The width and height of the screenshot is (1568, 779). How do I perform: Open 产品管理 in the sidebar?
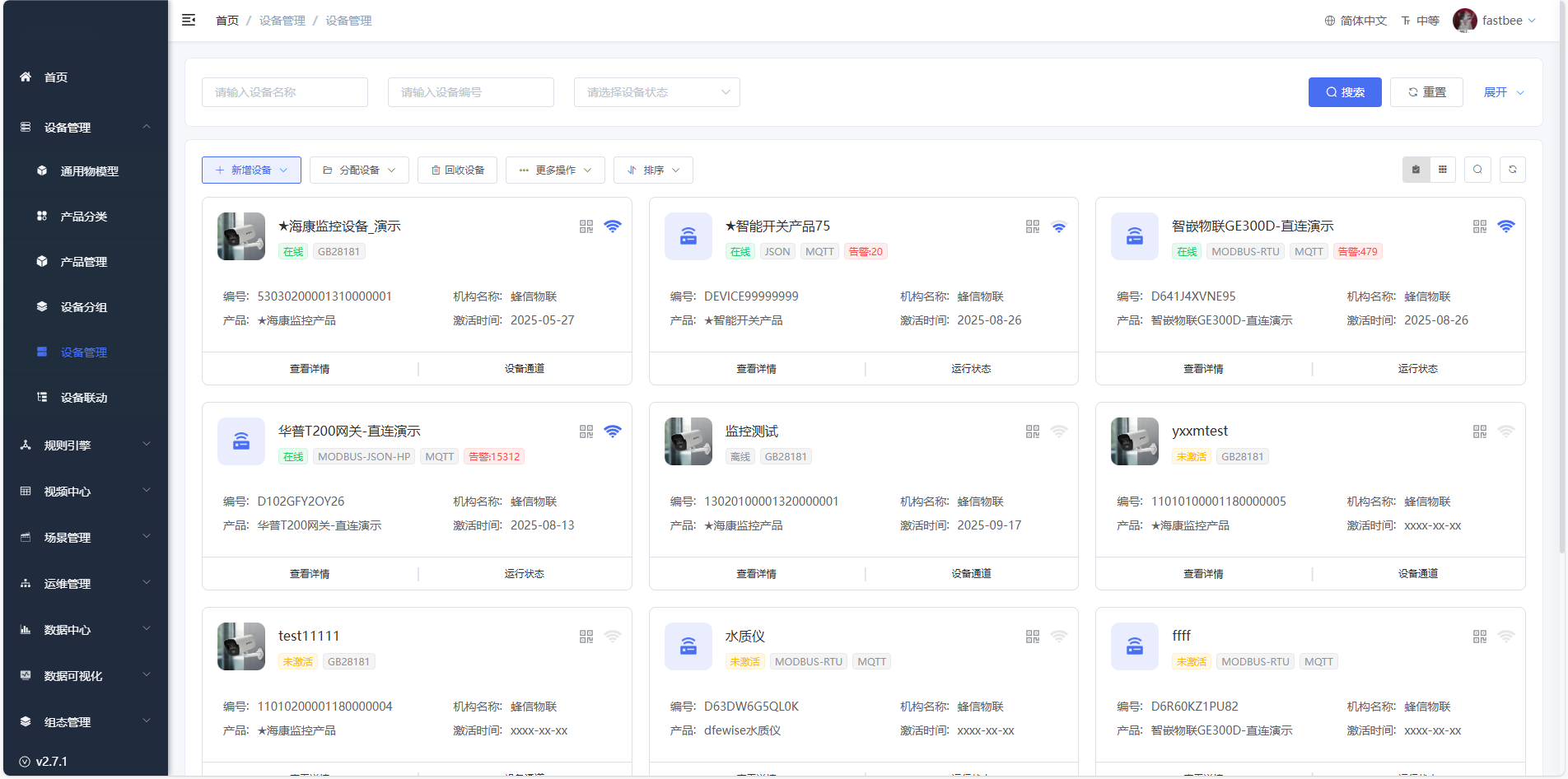pos(84,262)
